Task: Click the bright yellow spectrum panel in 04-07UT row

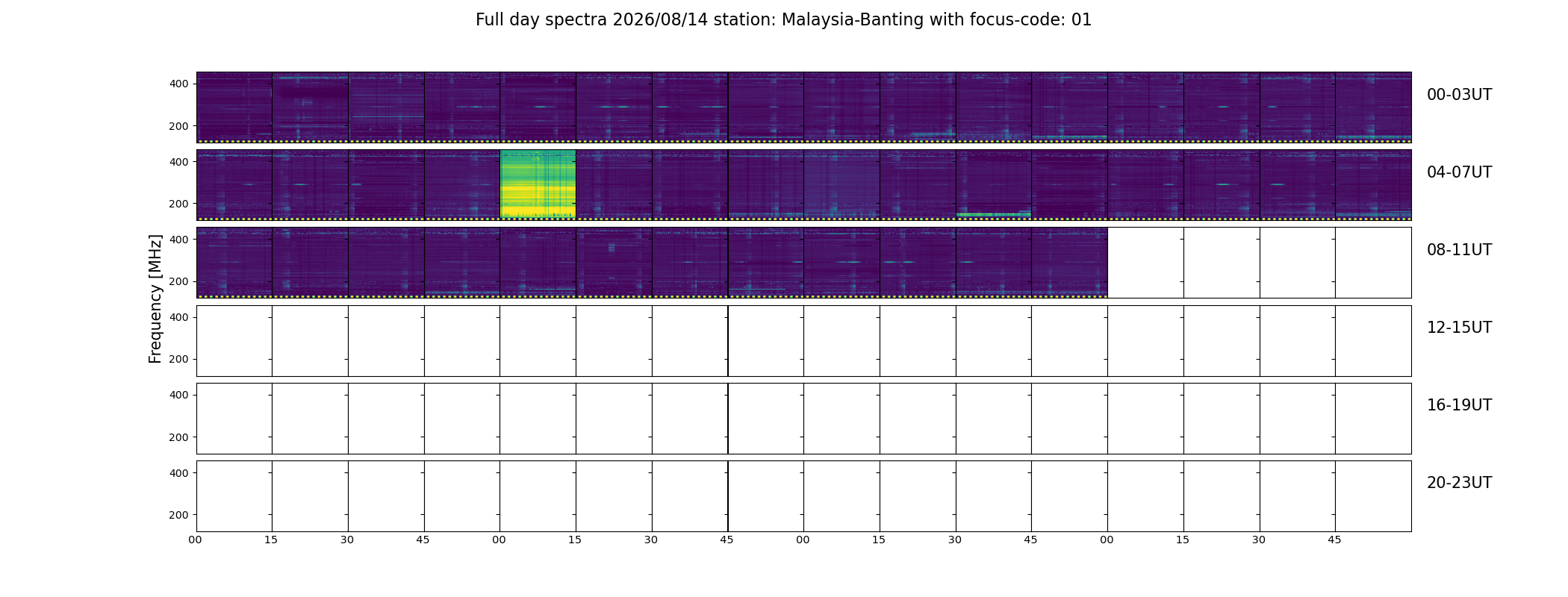Action: 538,184
